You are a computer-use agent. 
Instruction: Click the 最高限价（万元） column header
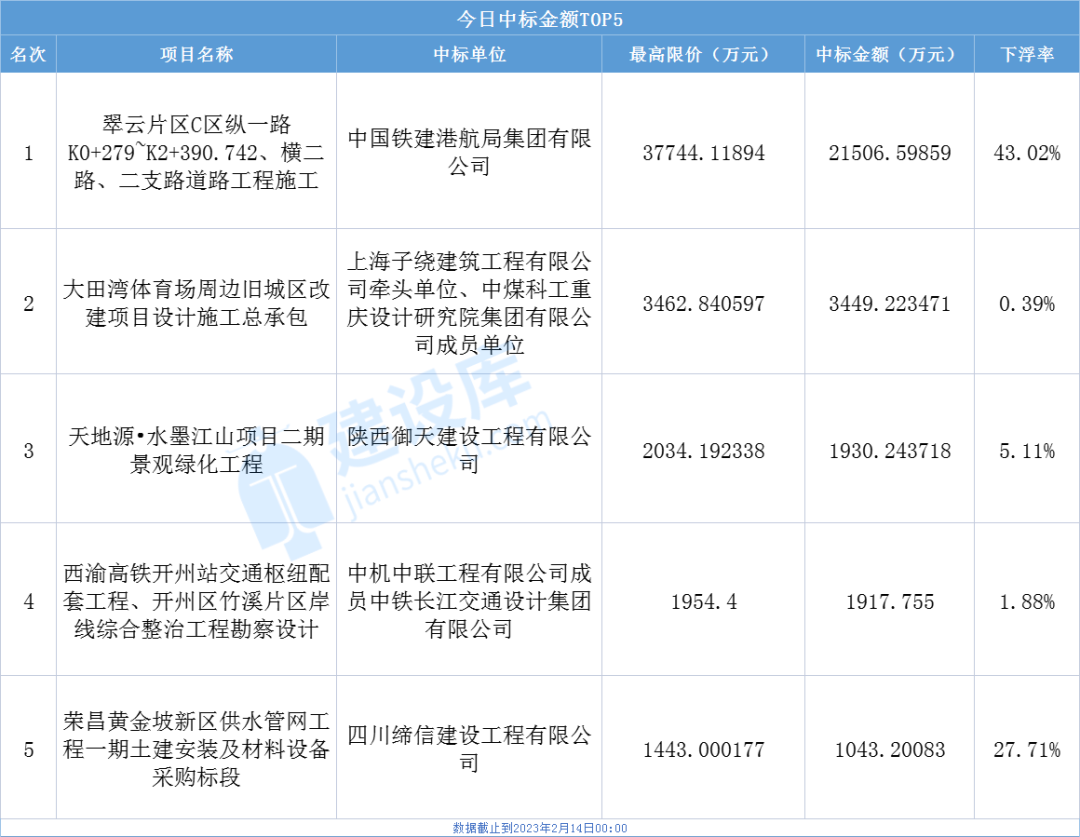703,55
